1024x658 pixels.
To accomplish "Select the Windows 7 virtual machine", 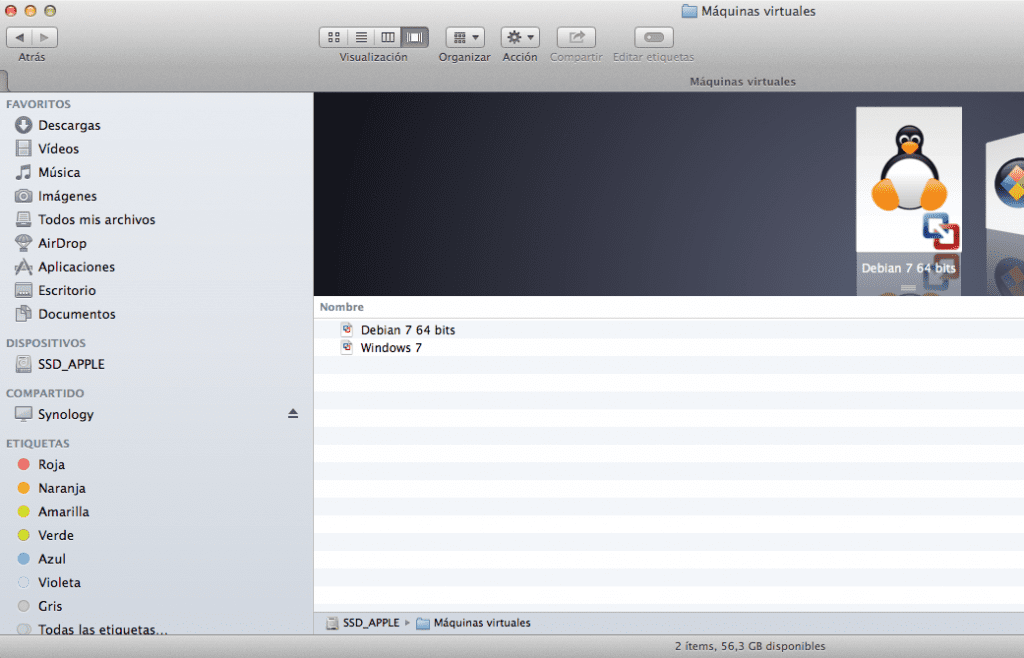I will pos(391,347).
